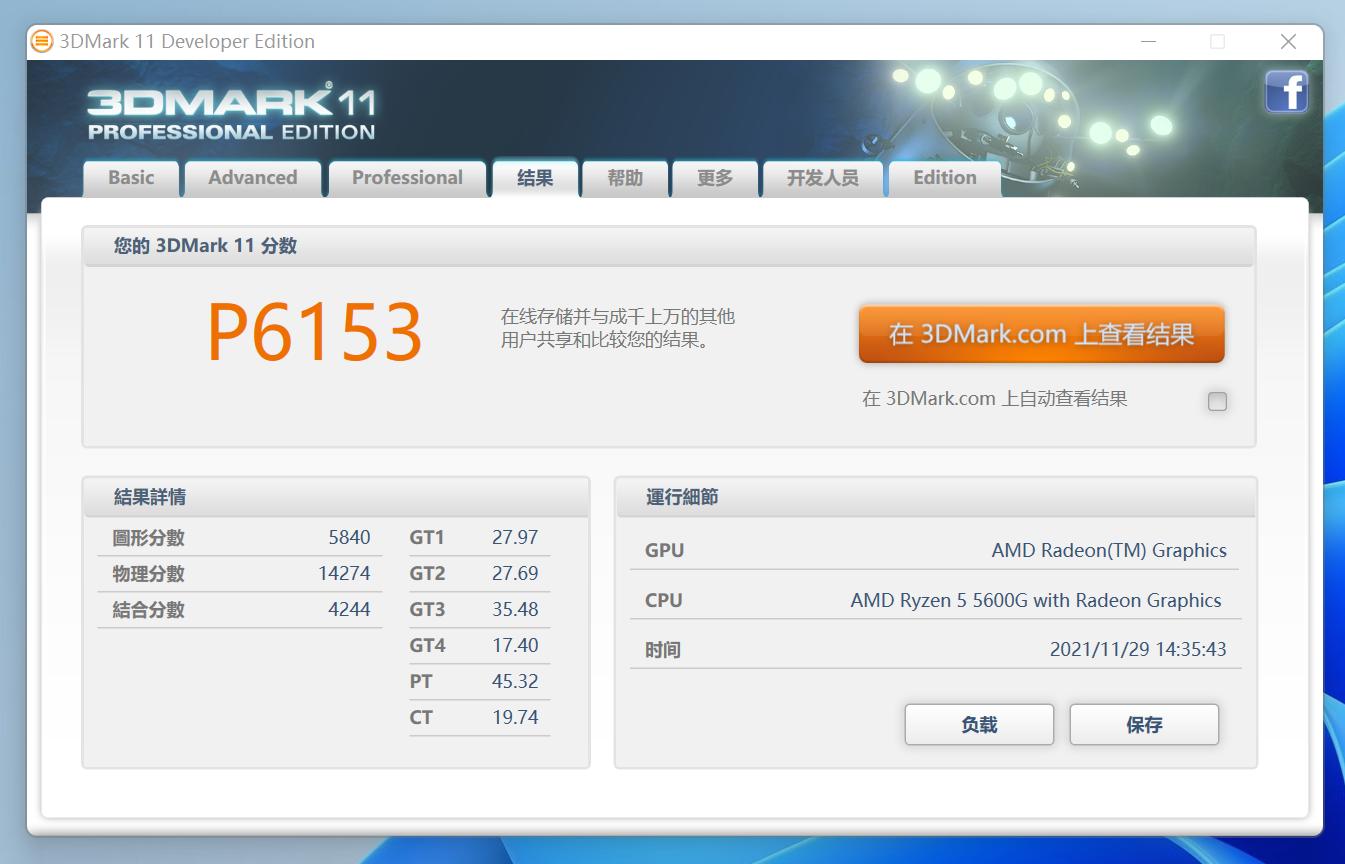1345x864 pixels.
Task: Select the Edition tab
Action: [944, 178]
